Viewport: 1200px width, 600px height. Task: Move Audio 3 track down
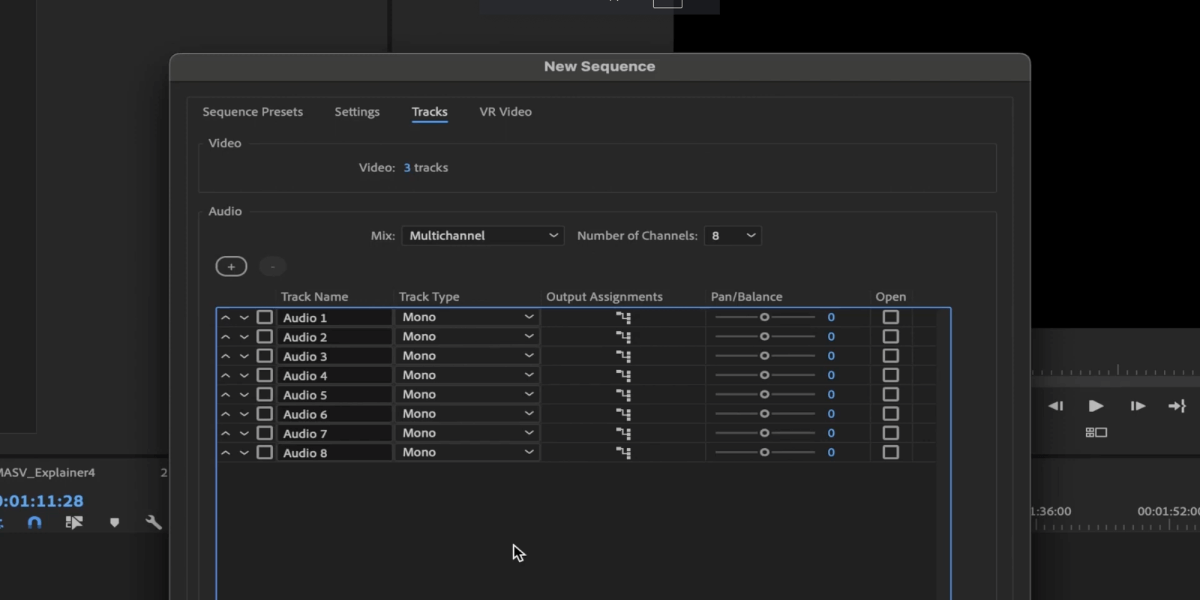coord(244,356)
